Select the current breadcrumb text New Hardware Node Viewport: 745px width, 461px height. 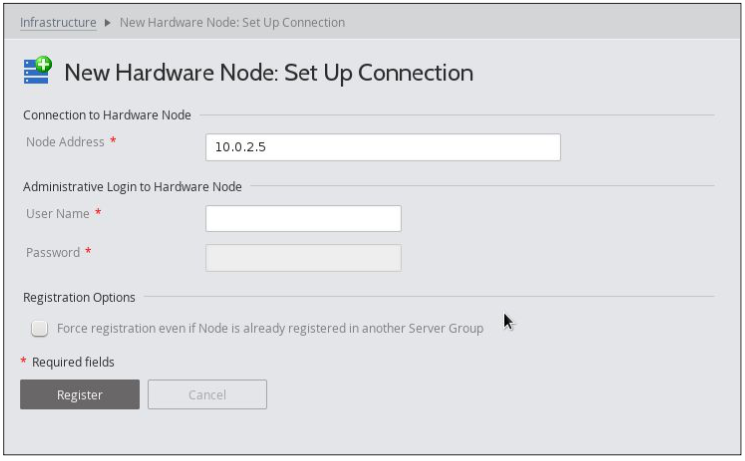point(232,22)
